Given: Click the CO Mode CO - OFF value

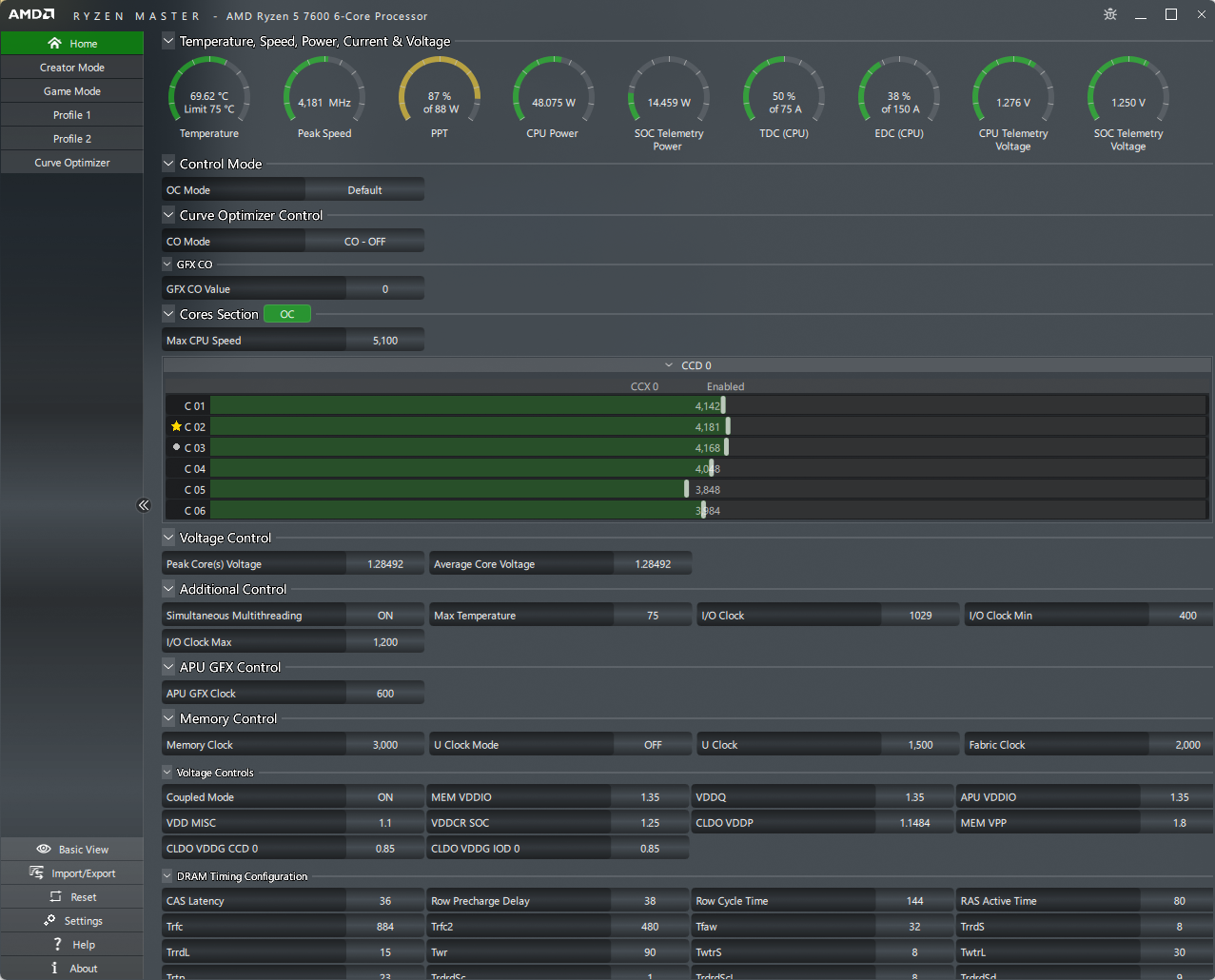Looking at the screenshot, I should 364,242.
